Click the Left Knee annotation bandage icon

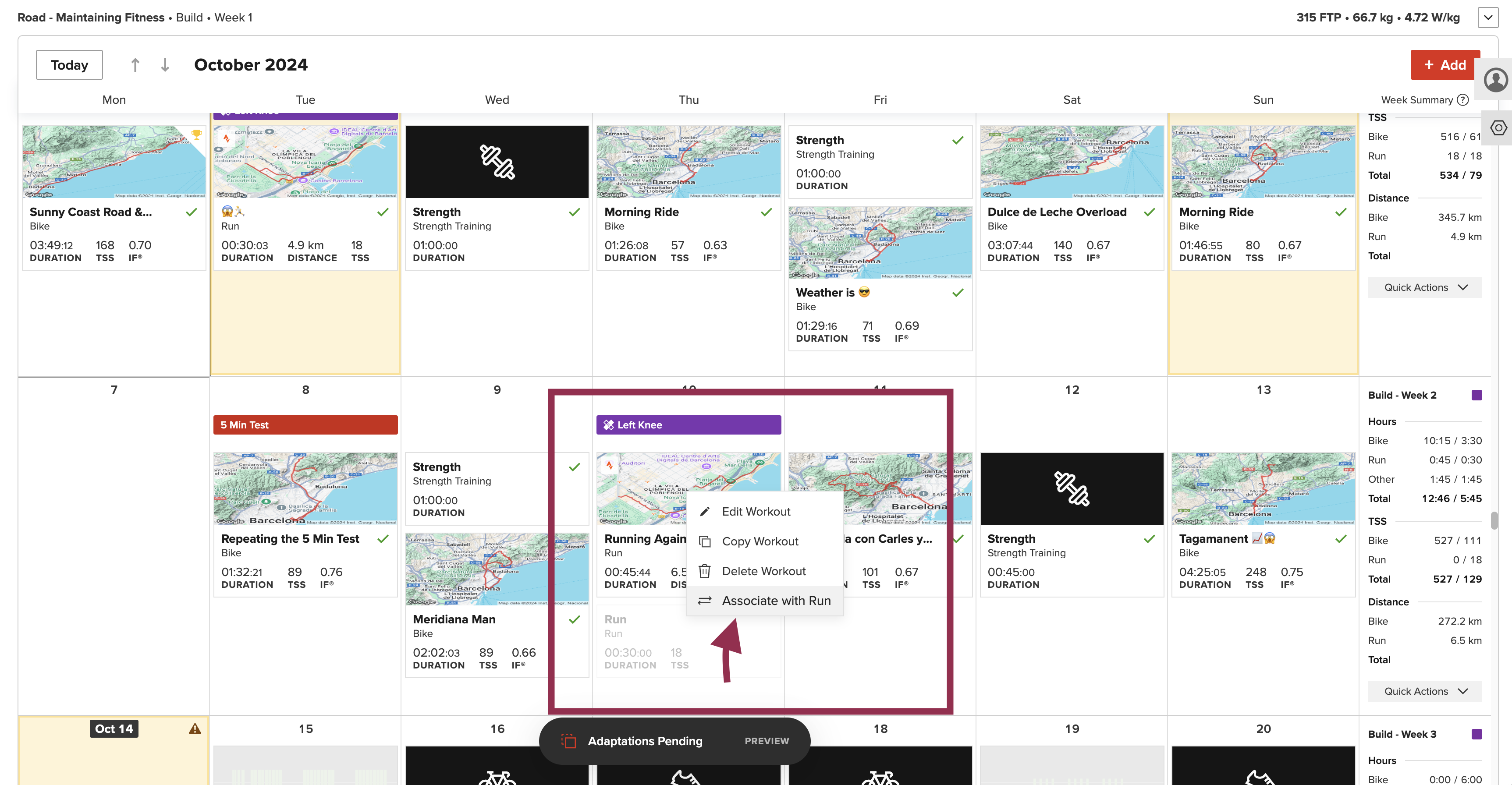(x=609, y=425)
